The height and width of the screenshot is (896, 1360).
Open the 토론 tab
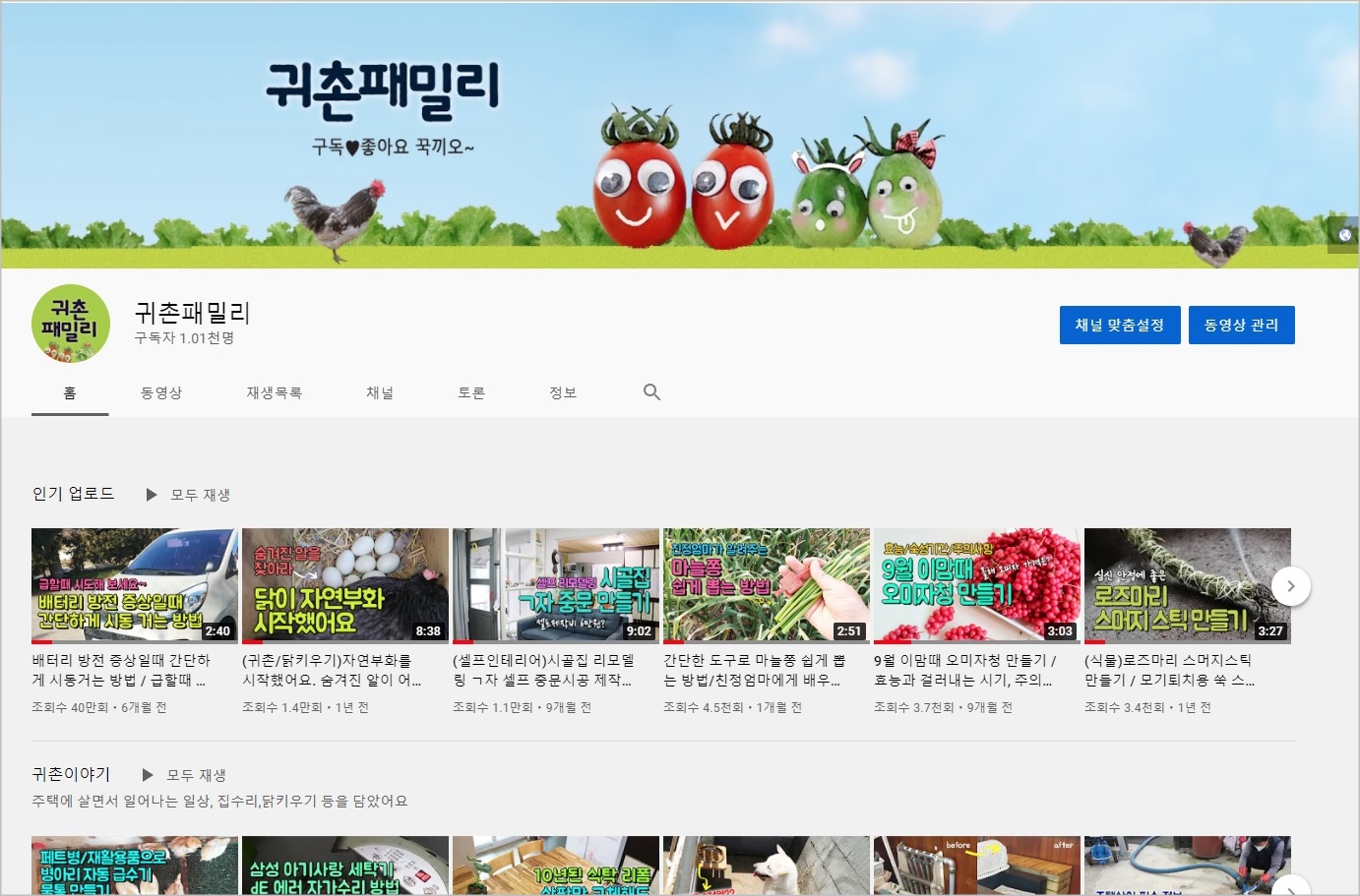(471, 392)
